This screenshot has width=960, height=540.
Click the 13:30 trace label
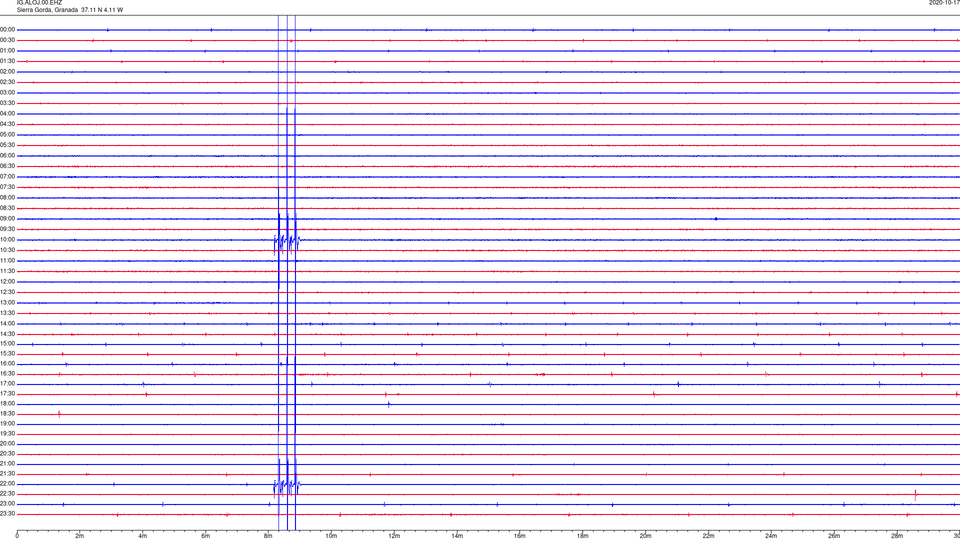7,313
